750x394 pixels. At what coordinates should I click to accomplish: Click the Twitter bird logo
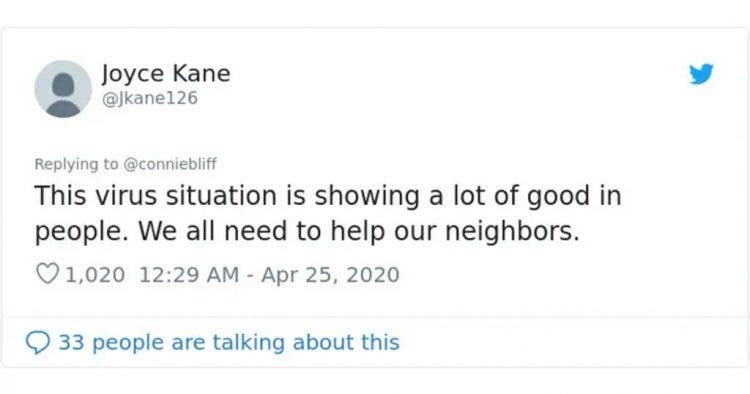click(701, 74)
